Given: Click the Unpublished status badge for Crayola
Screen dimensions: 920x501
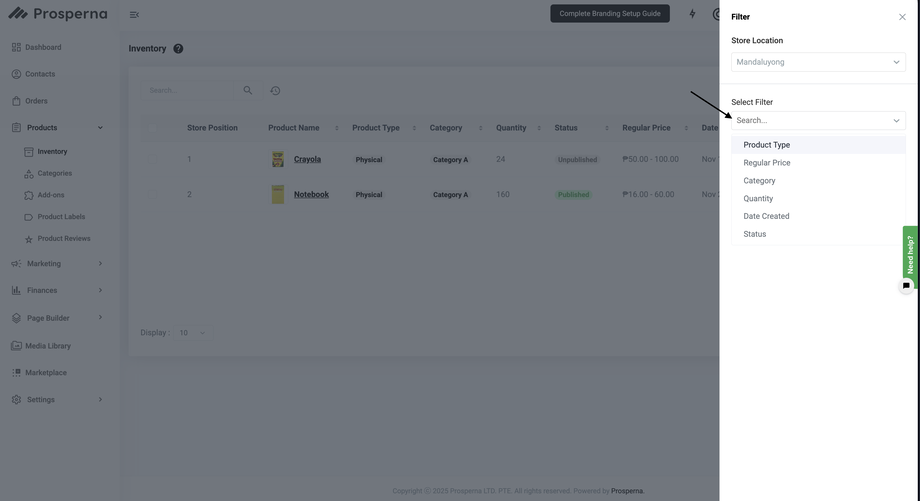Looking at the screenshot, I should pos(577,160).
